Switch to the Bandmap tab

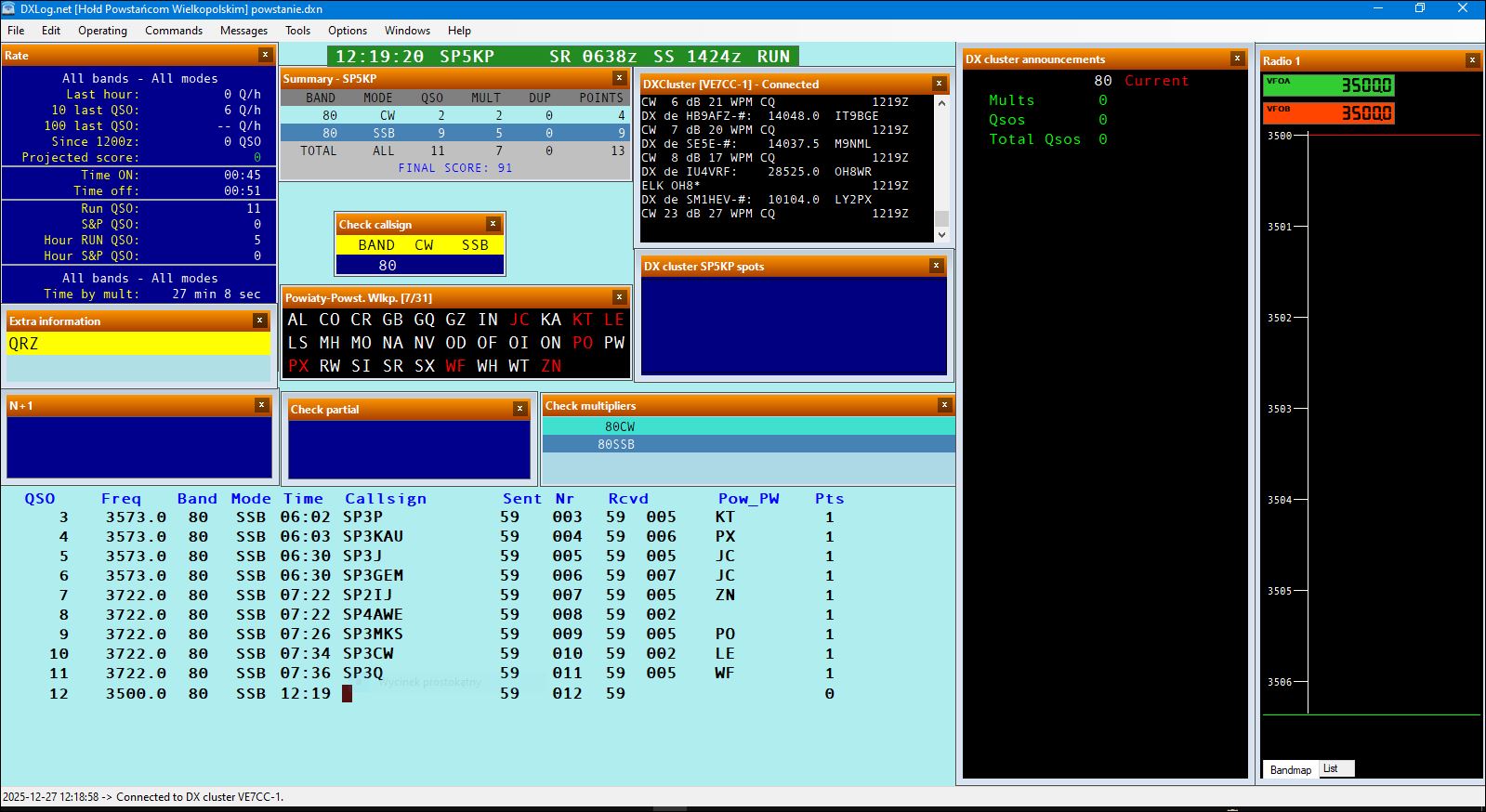pos(1290,769)
